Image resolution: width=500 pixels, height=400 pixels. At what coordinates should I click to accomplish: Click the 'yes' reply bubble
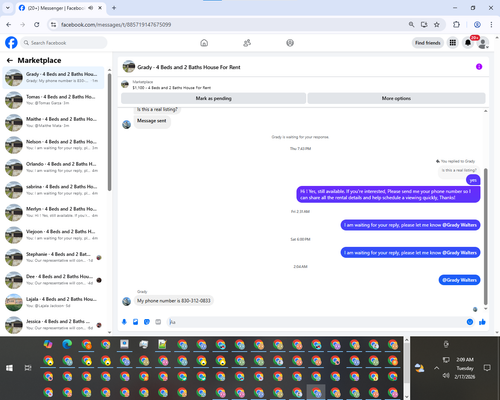(473, 180)
